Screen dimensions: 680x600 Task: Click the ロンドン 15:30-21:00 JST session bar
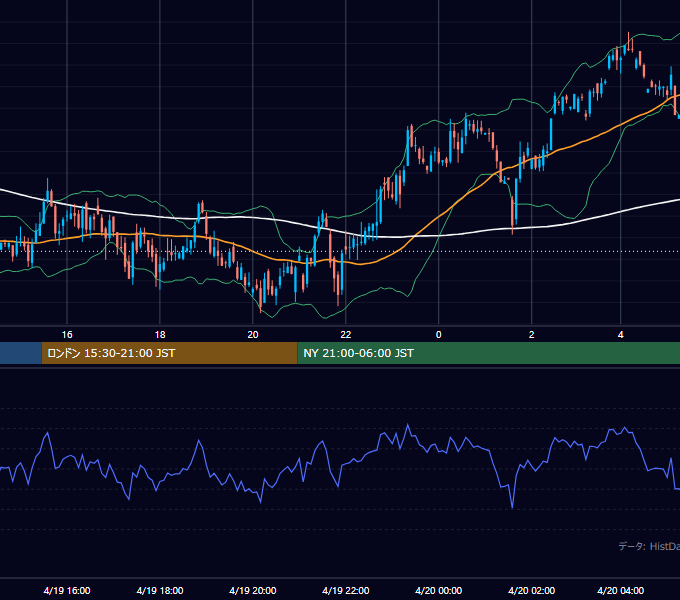pos(170,353)
